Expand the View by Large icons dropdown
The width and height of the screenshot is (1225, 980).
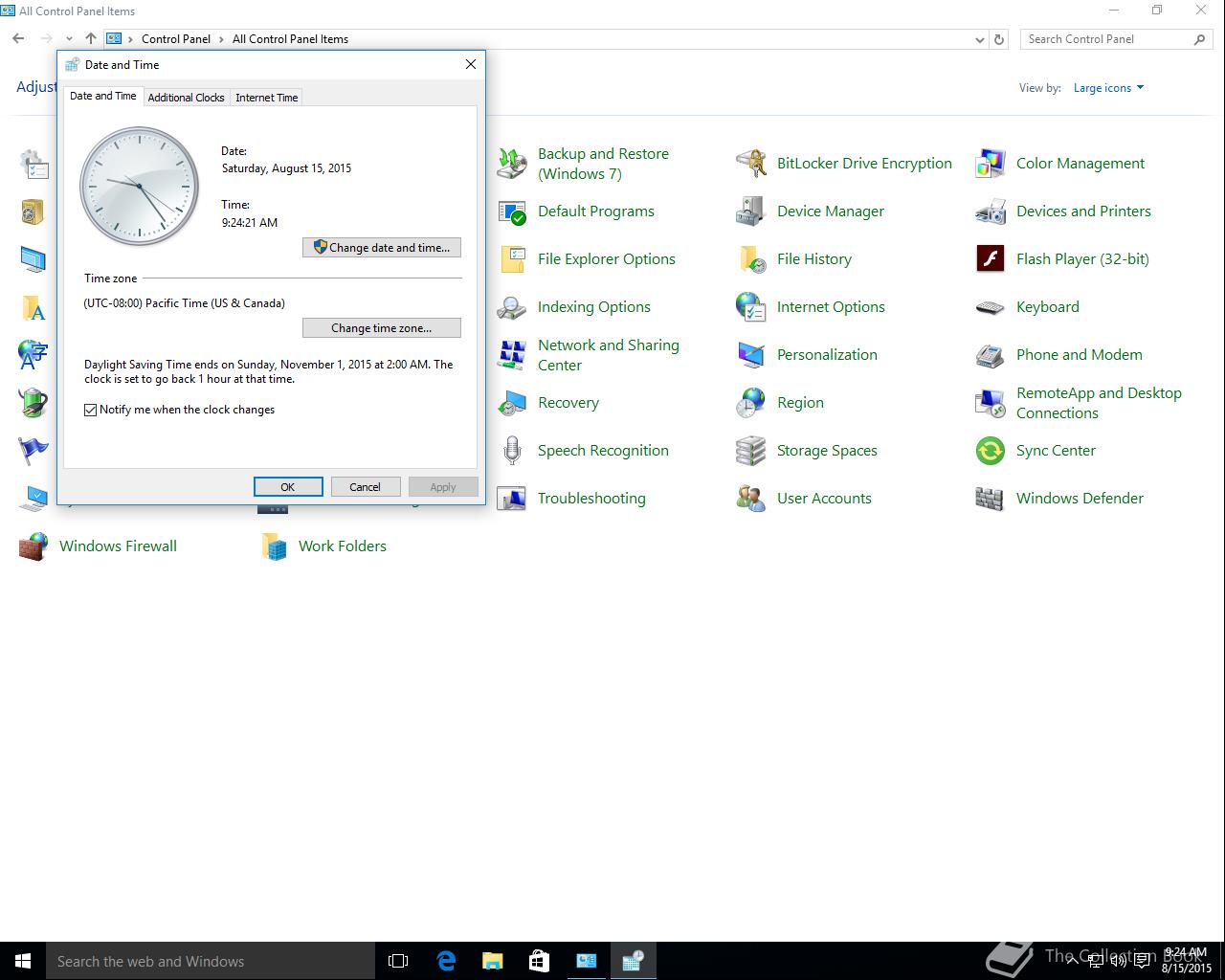tap(1108, 88)
